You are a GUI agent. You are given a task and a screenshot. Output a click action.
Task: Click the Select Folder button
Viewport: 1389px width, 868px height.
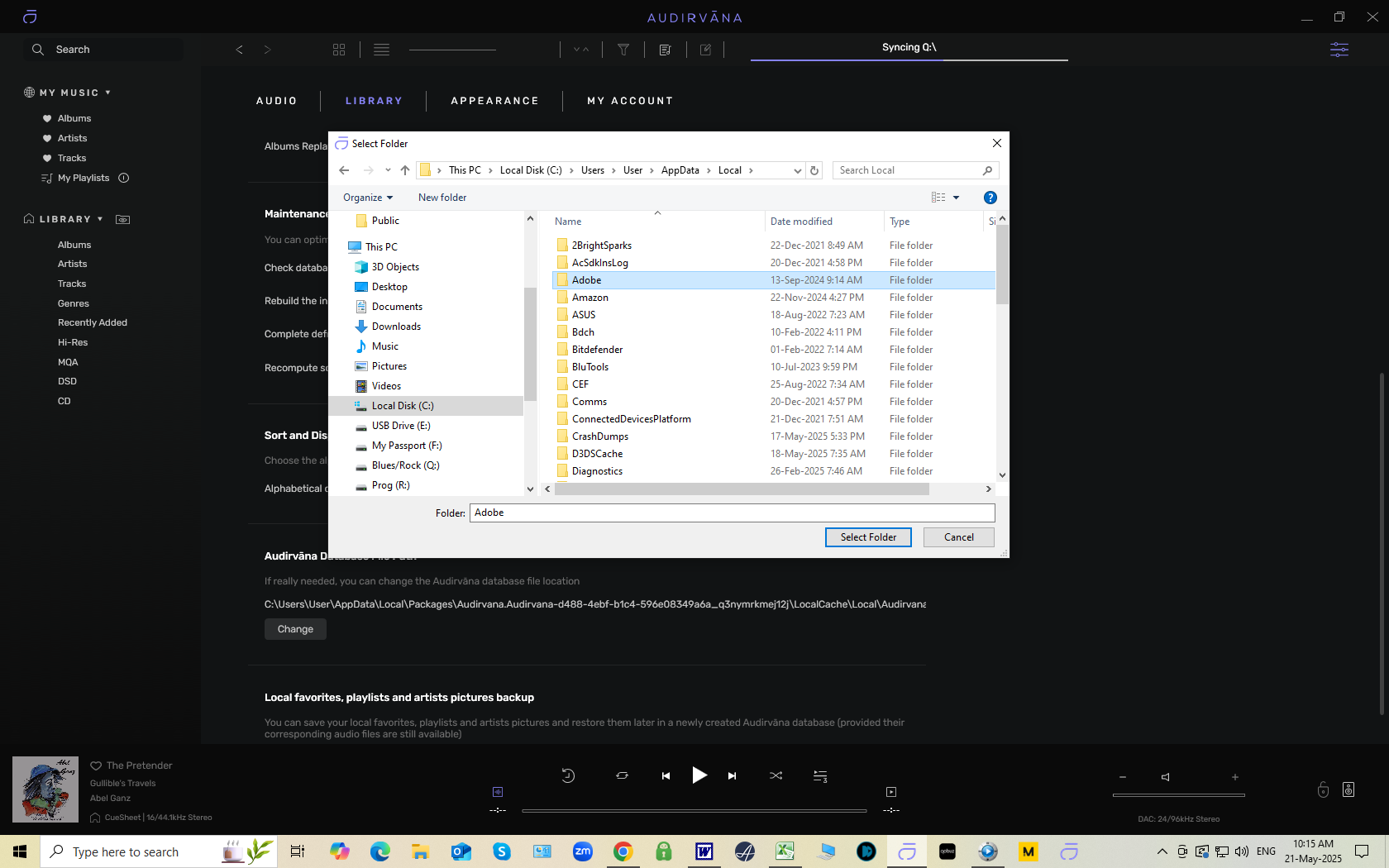(868, 537)
